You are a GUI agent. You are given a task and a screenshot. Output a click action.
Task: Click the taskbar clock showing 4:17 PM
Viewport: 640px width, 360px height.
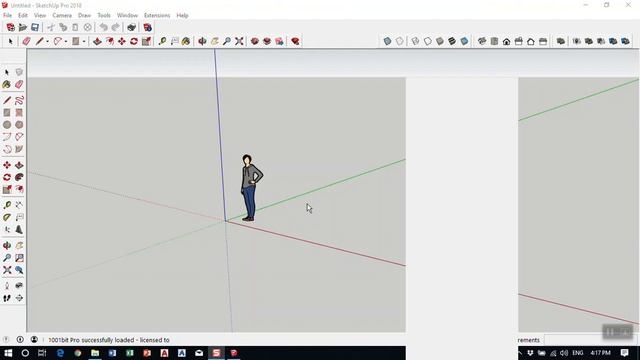point(600,353)
